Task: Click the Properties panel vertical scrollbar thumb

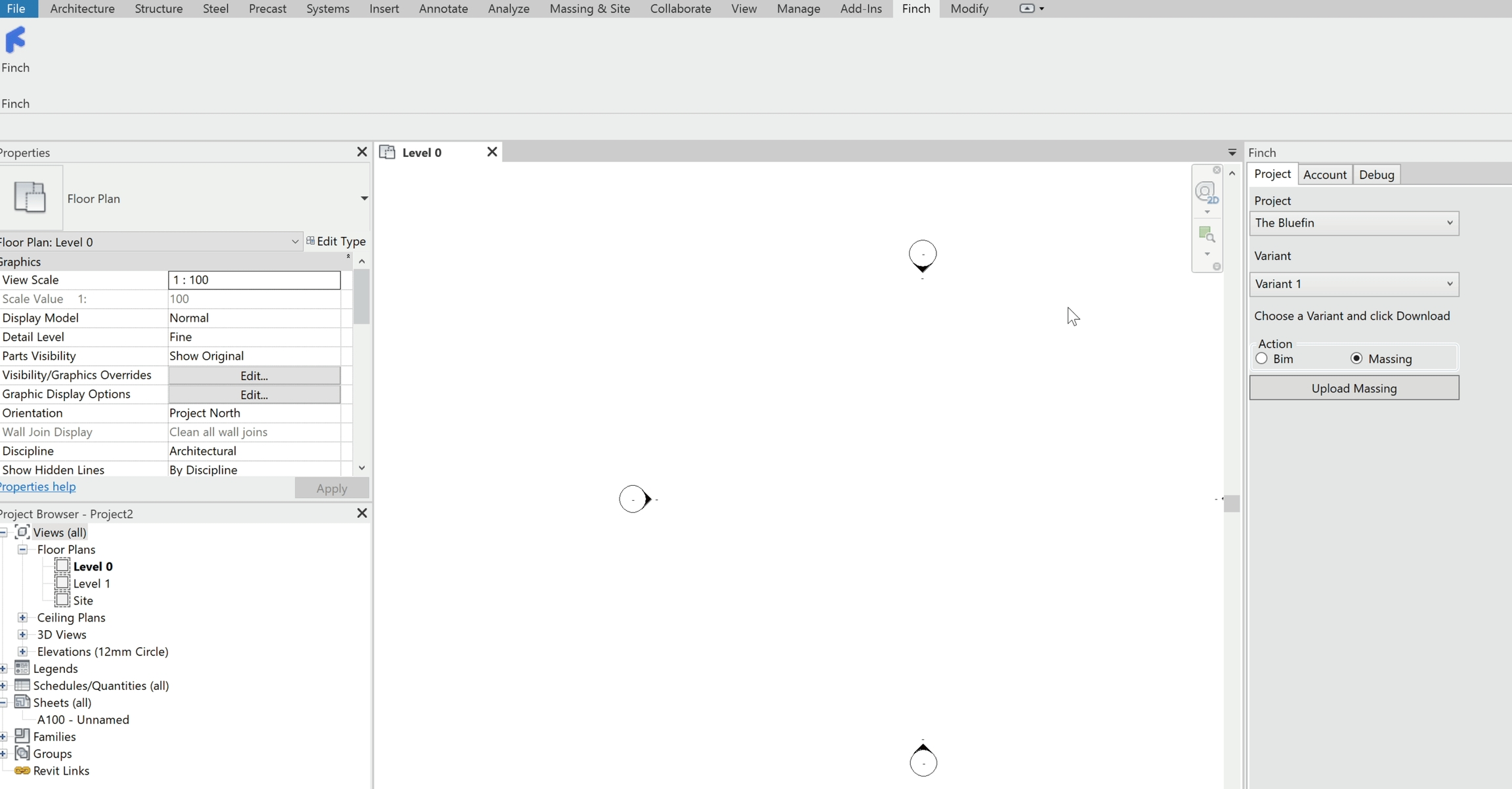Action: (361, 297)
